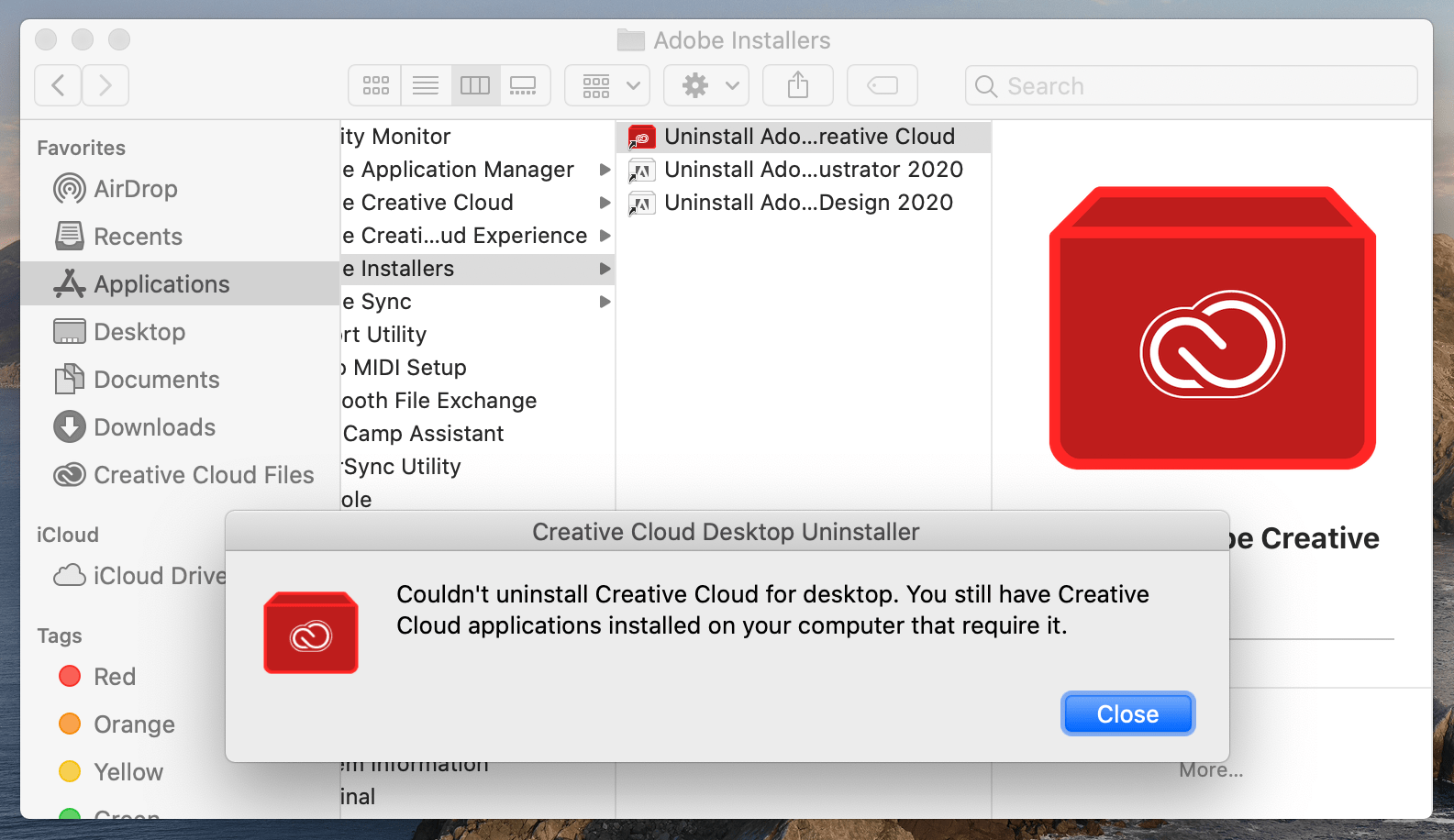Open the Recents sidebar label
1454x840 pixels.
(139, 237)
